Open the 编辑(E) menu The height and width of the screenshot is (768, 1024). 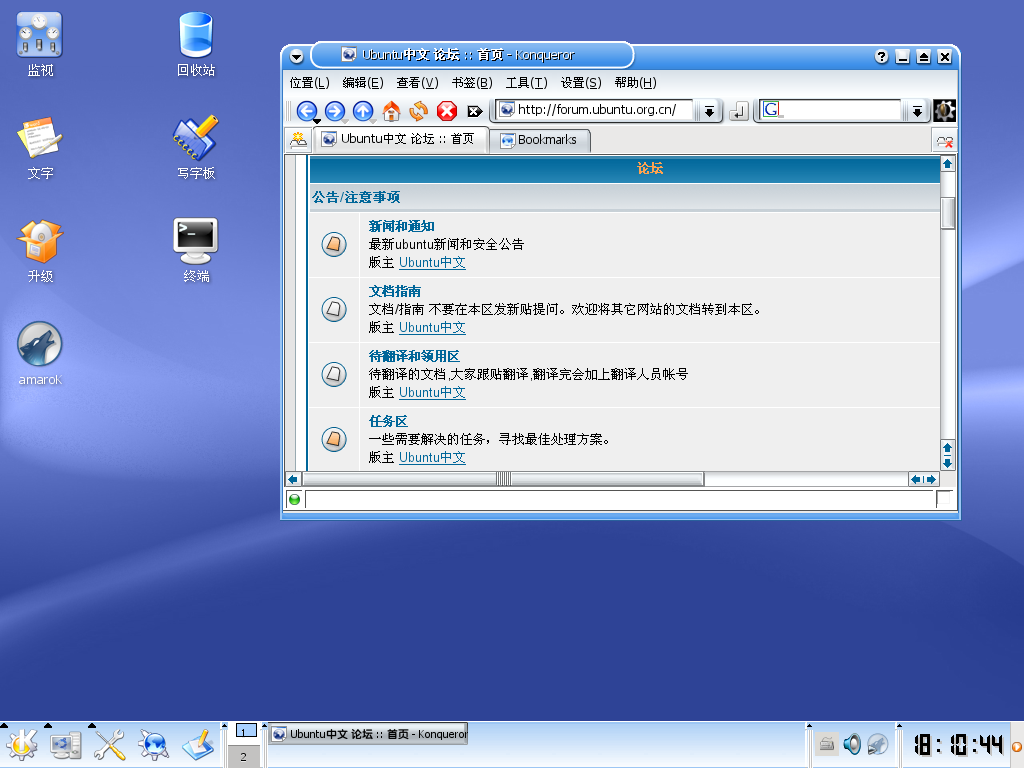pos(363,83)
